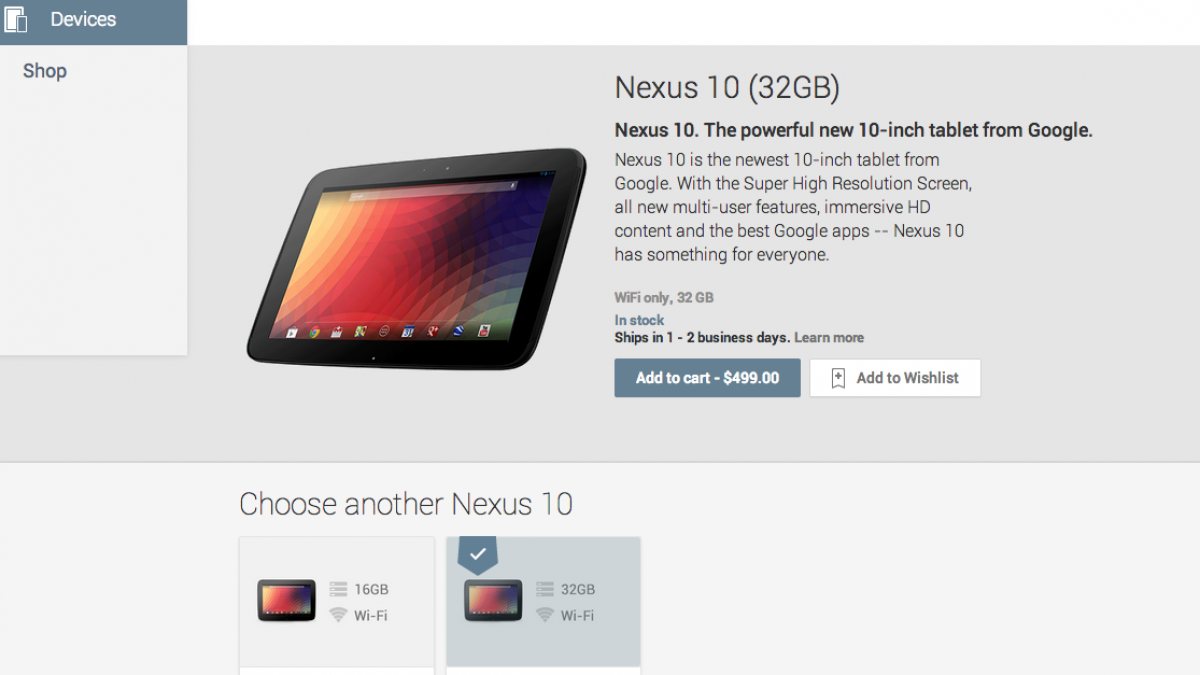Screen dimensions: 1200x675
Task: Click the bookmark icon on Wishlist button
Action: click(838, 378)
